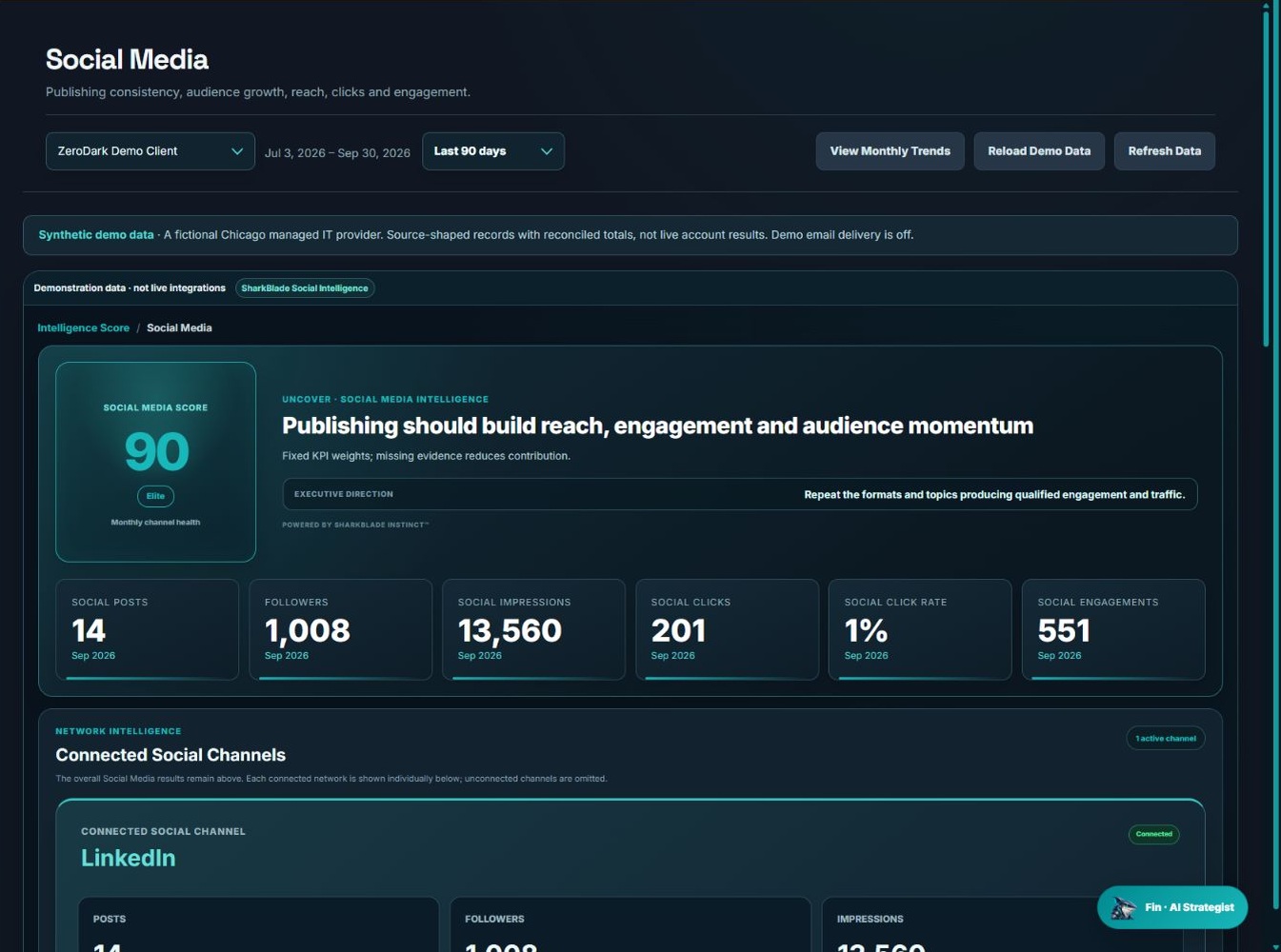Viewport: 1281px width, 952px height.
Task: Click the Demonstration data notice text
Action: (130, 288)
